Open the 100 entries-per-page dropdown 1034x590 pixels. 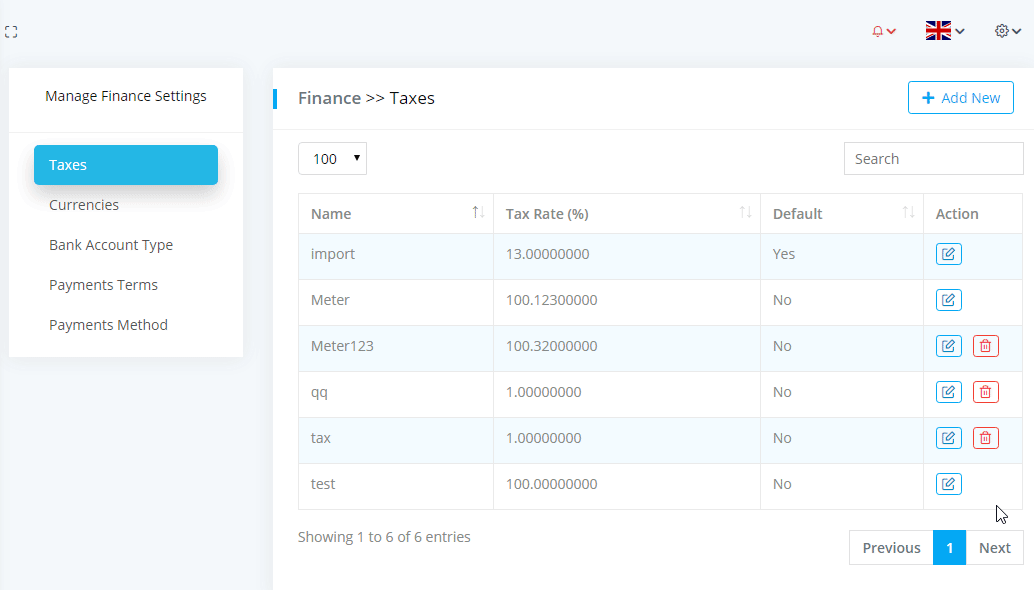(x=332, y=159)
